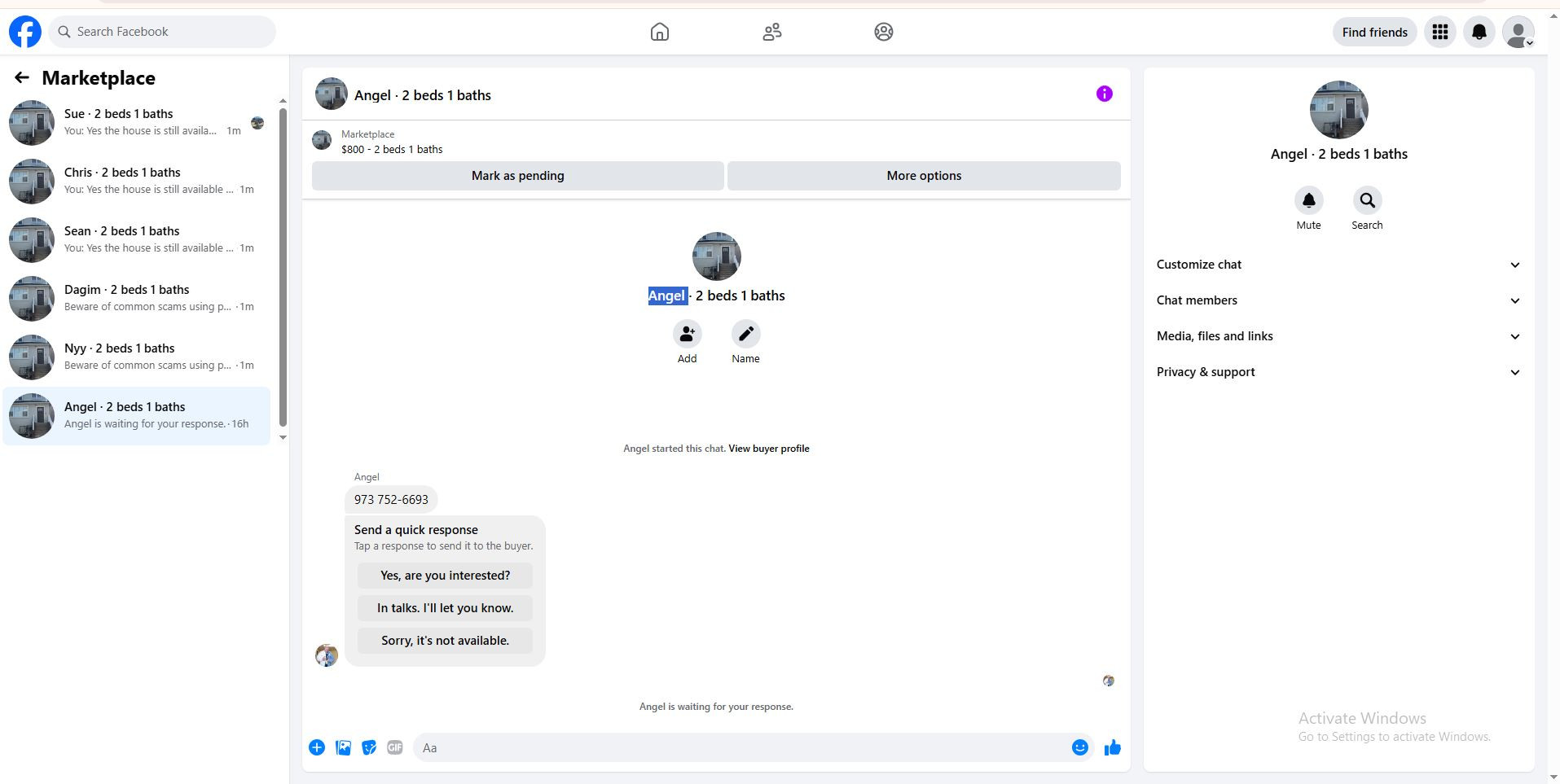The image size is (1560, 784).
Task: Click the 973 752-6693 message bubble
Action: pyautogui.click(x=391, y=500)
